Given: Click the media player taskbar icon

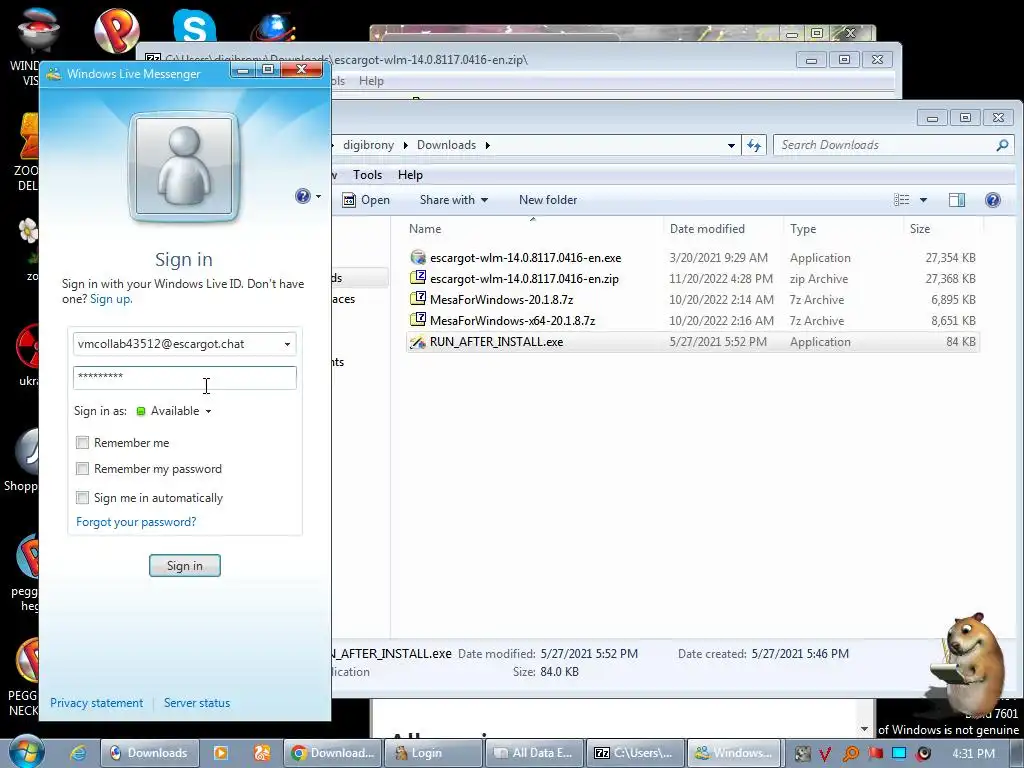Looking at the screenshot, I should pyautogui.click(x=221, y=753).
